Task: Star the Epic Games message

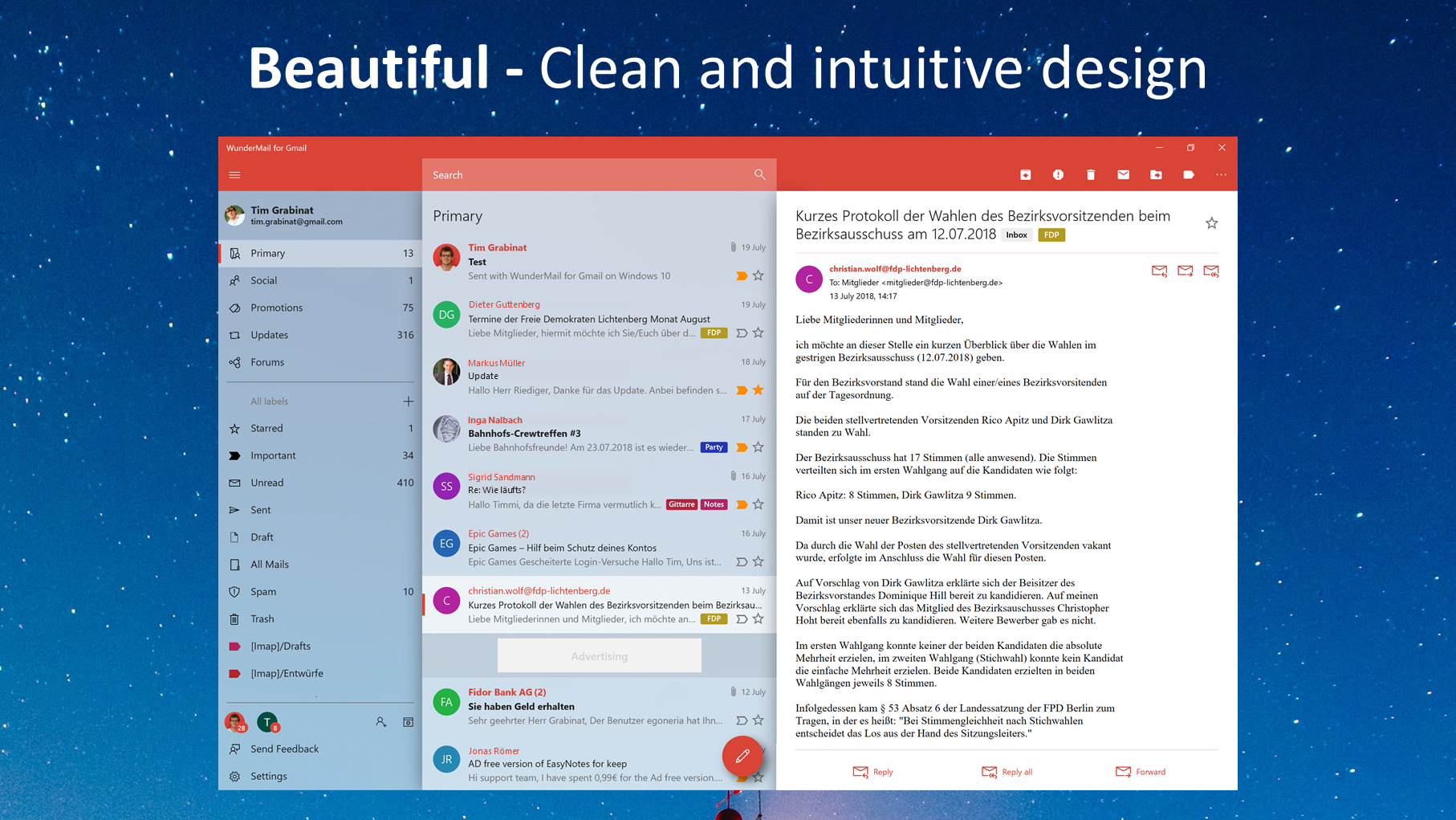Action: pyautogui.click(x=758, y=561)
